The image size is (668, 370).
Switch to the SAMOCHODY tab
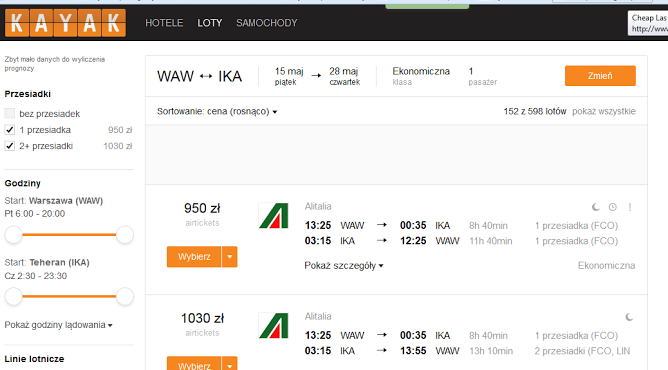tap(267, 23)
